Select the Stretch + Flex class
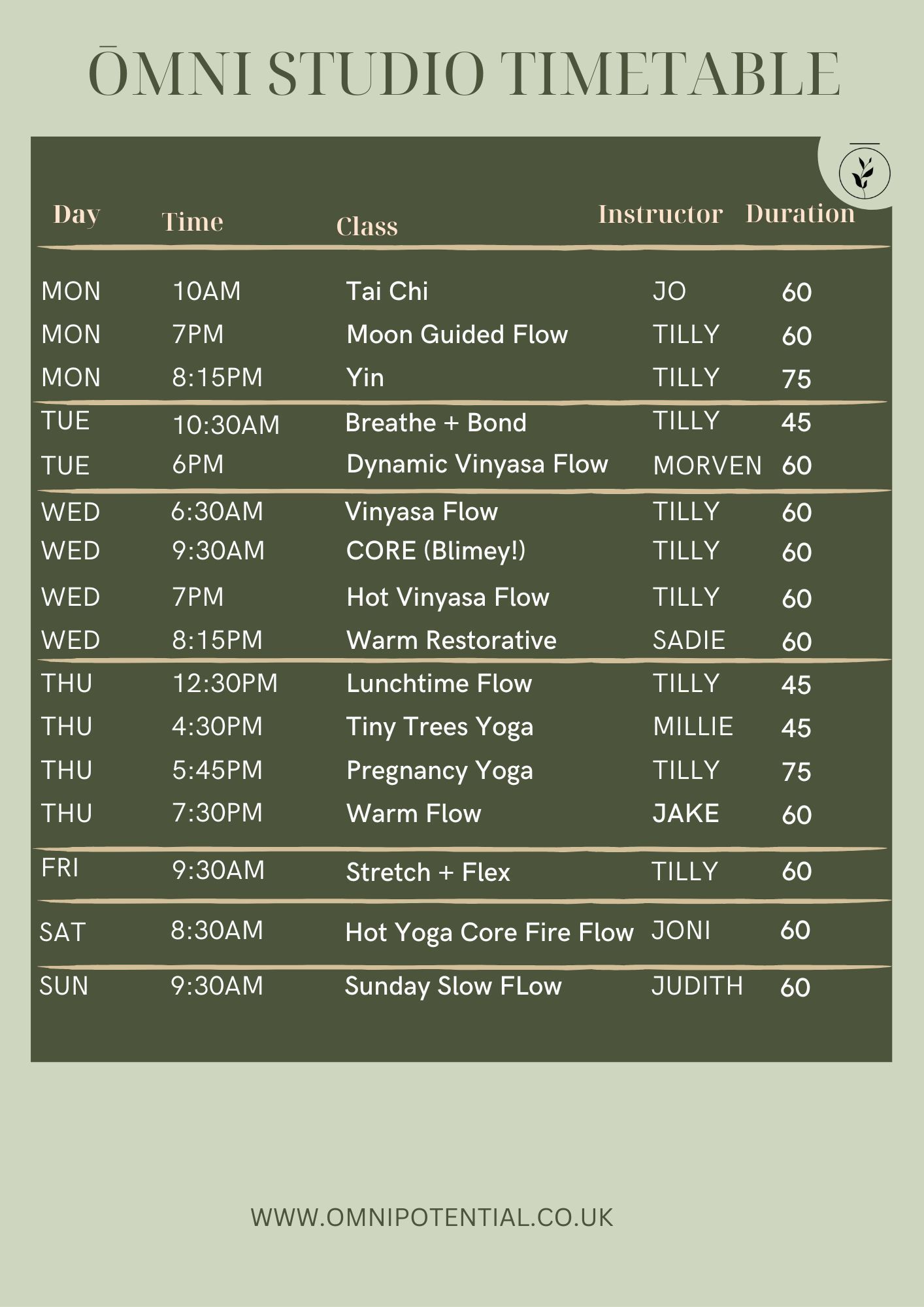The height and width of the screenshot is (1307, 924). (x=427, y=872)
